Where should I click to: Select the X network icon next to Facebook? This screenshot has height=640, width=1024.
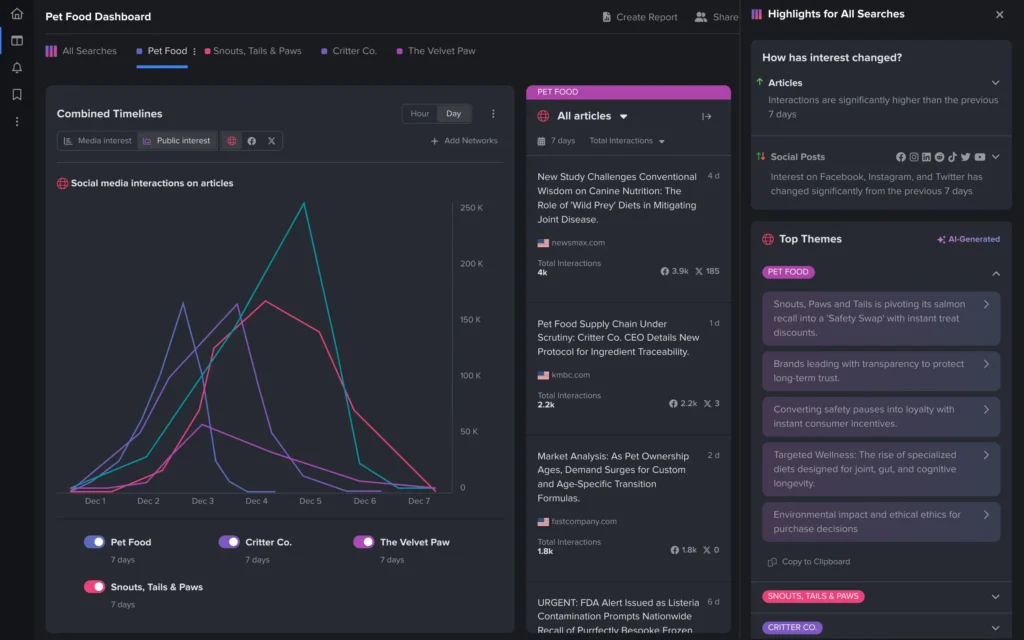tap(270, 140)
